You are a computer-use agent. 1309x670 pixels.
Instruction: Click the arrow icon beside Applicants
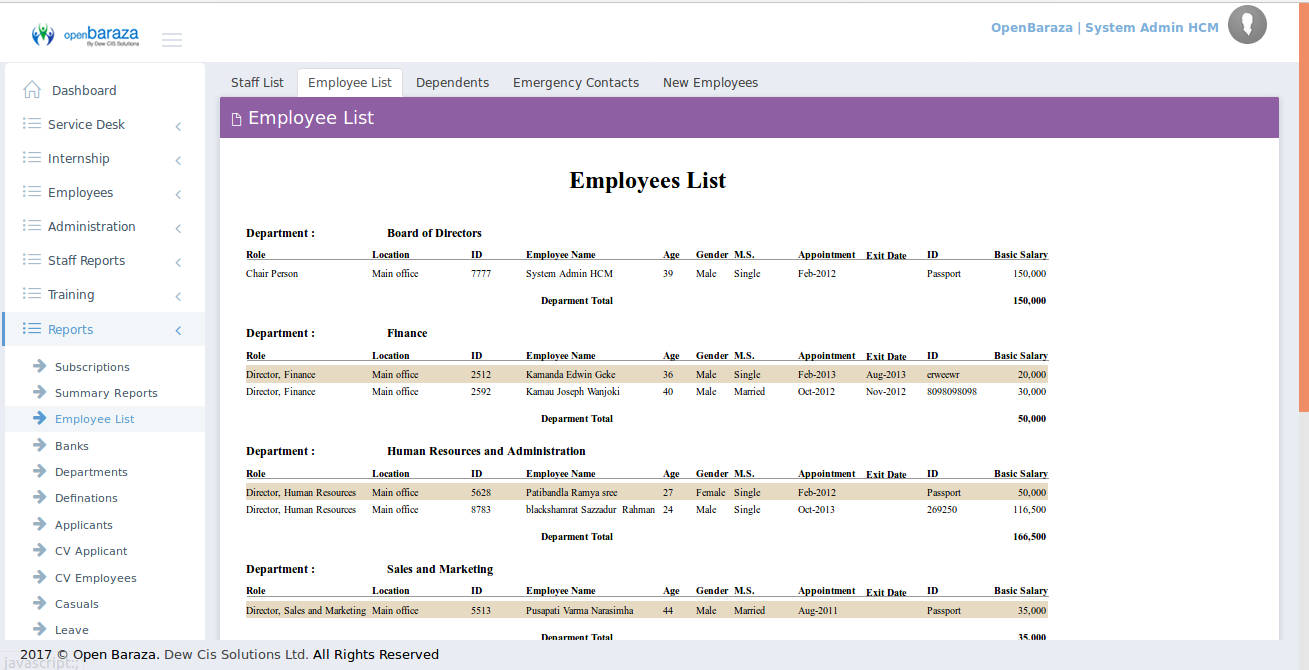(x=40, y=524)
